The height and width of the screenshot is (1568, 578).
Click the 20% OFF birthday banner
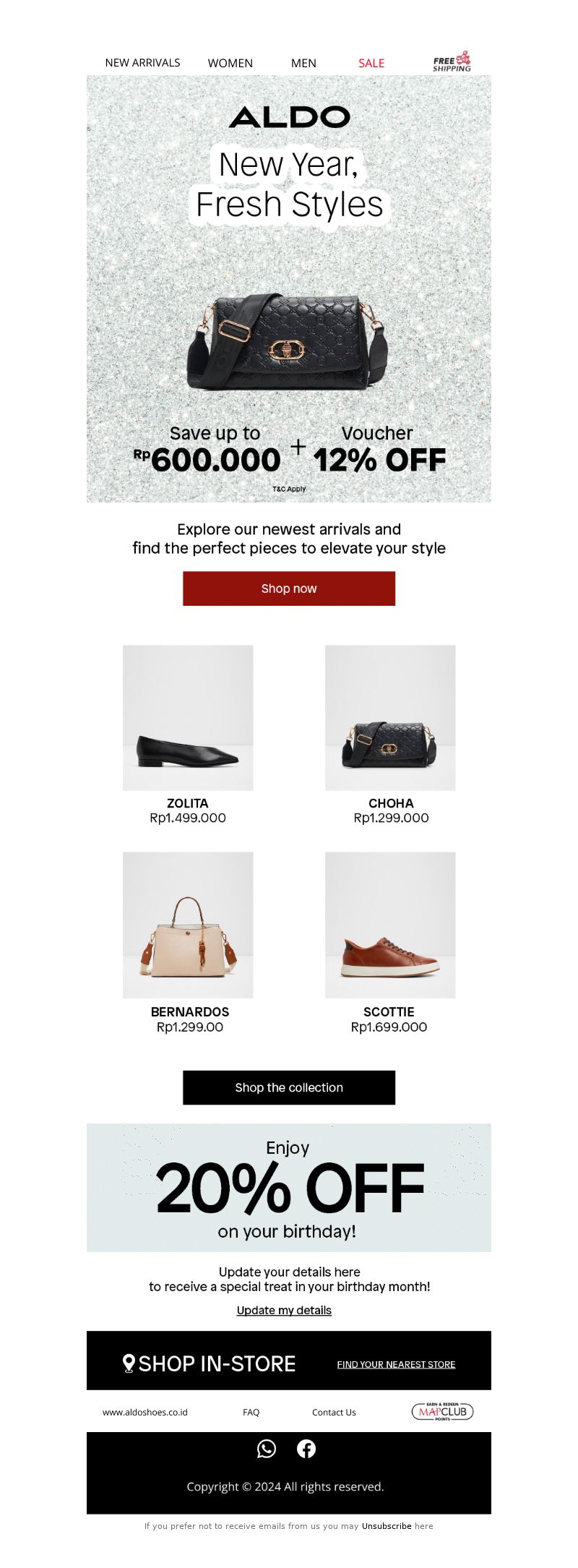289,1187
